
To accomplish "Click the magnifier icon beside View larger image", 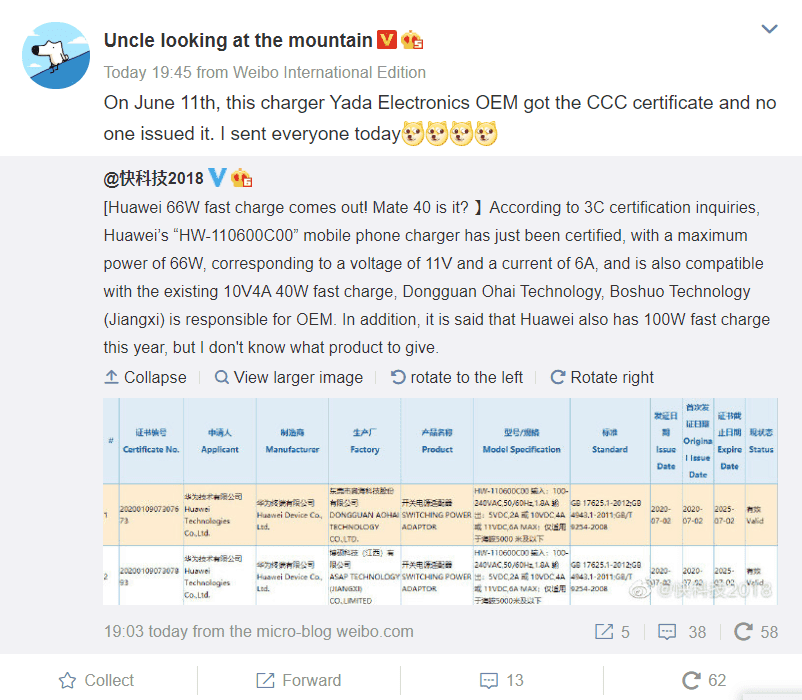I will point(221,377).
